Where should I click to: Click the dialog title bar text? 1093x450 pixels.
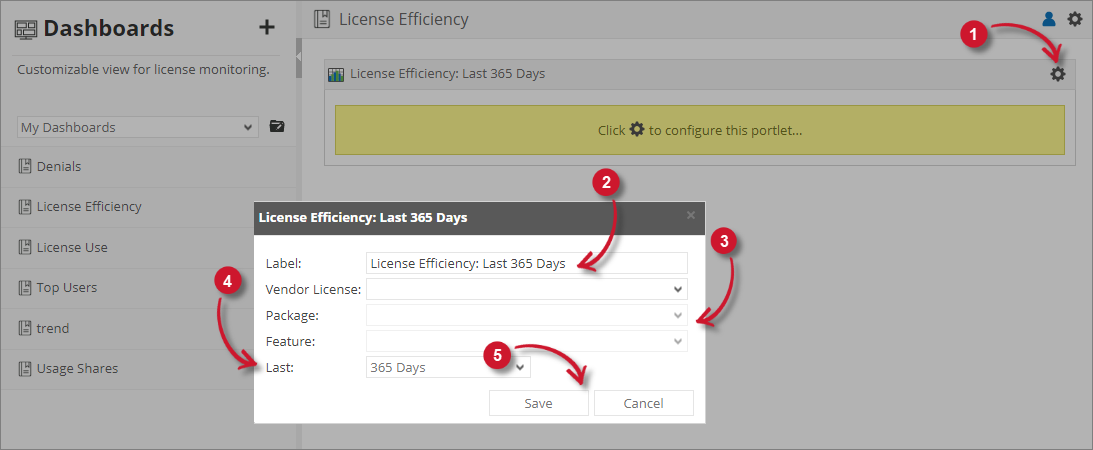362,217
